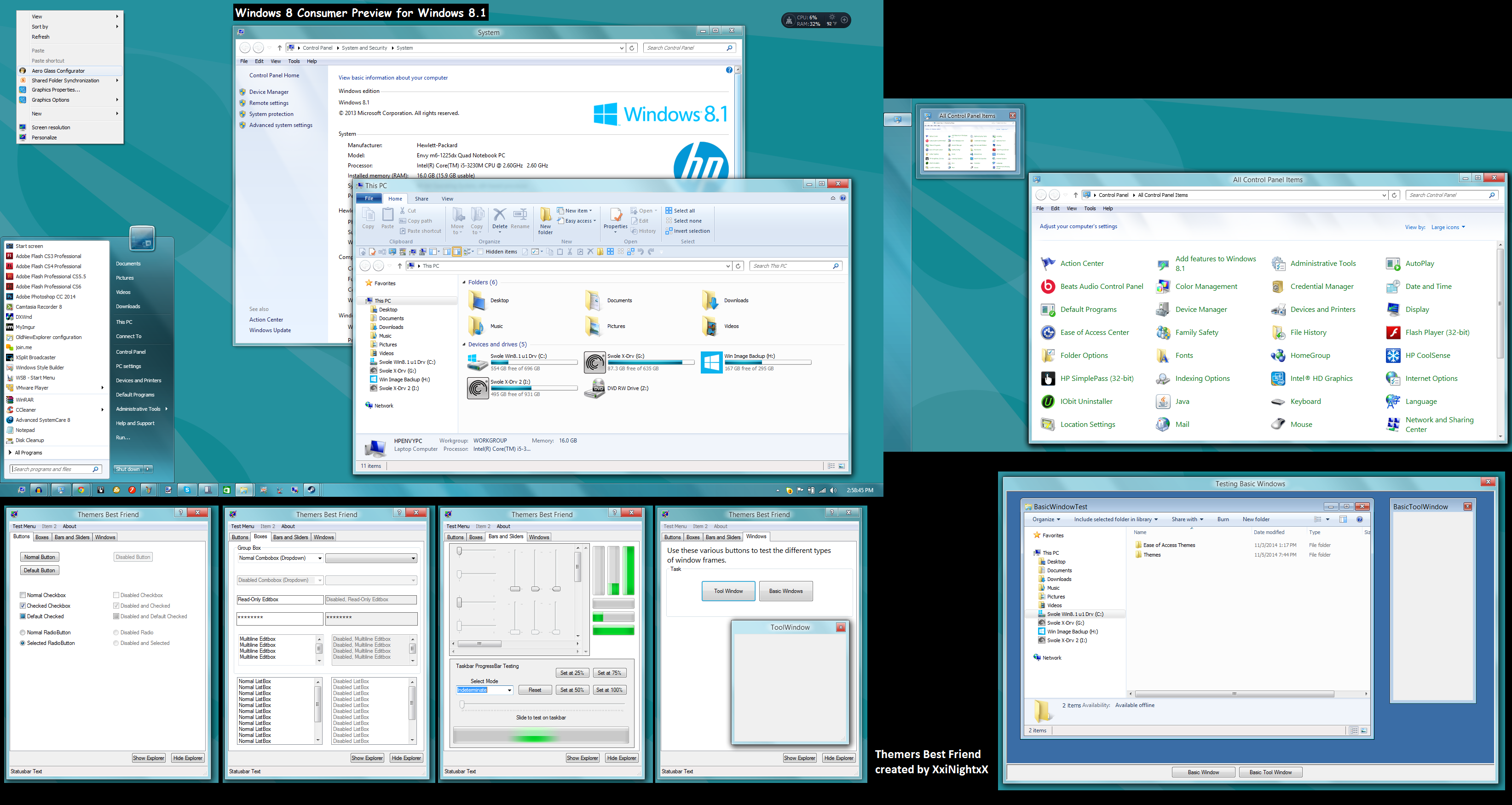Click the first vertical slider handle
The width and height of the screenshot is (1512, 805).
click(515, 588)
